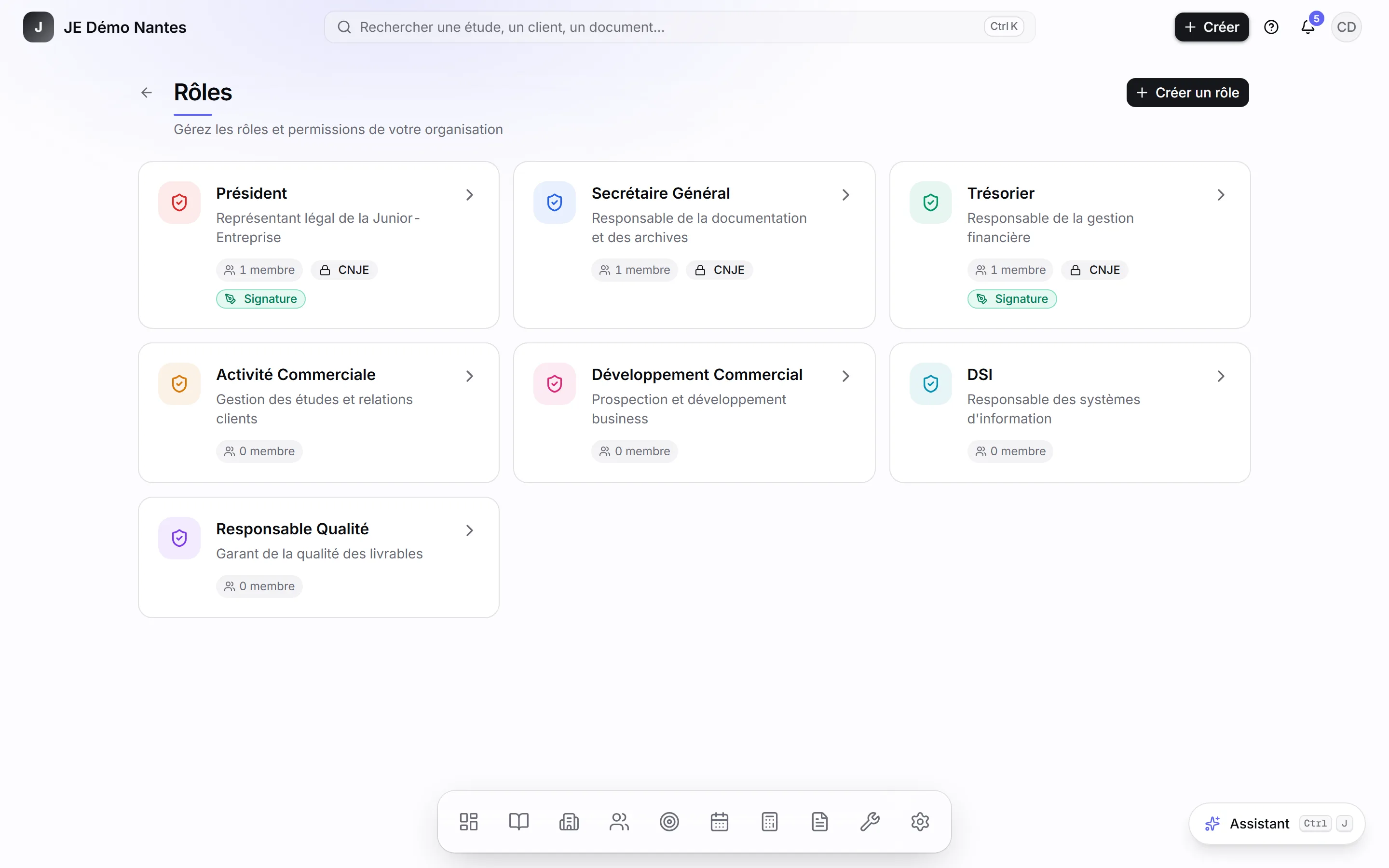1389x868 pixels.
Task: Click the help question mark icon
Action: click(x=1271, y=27)
